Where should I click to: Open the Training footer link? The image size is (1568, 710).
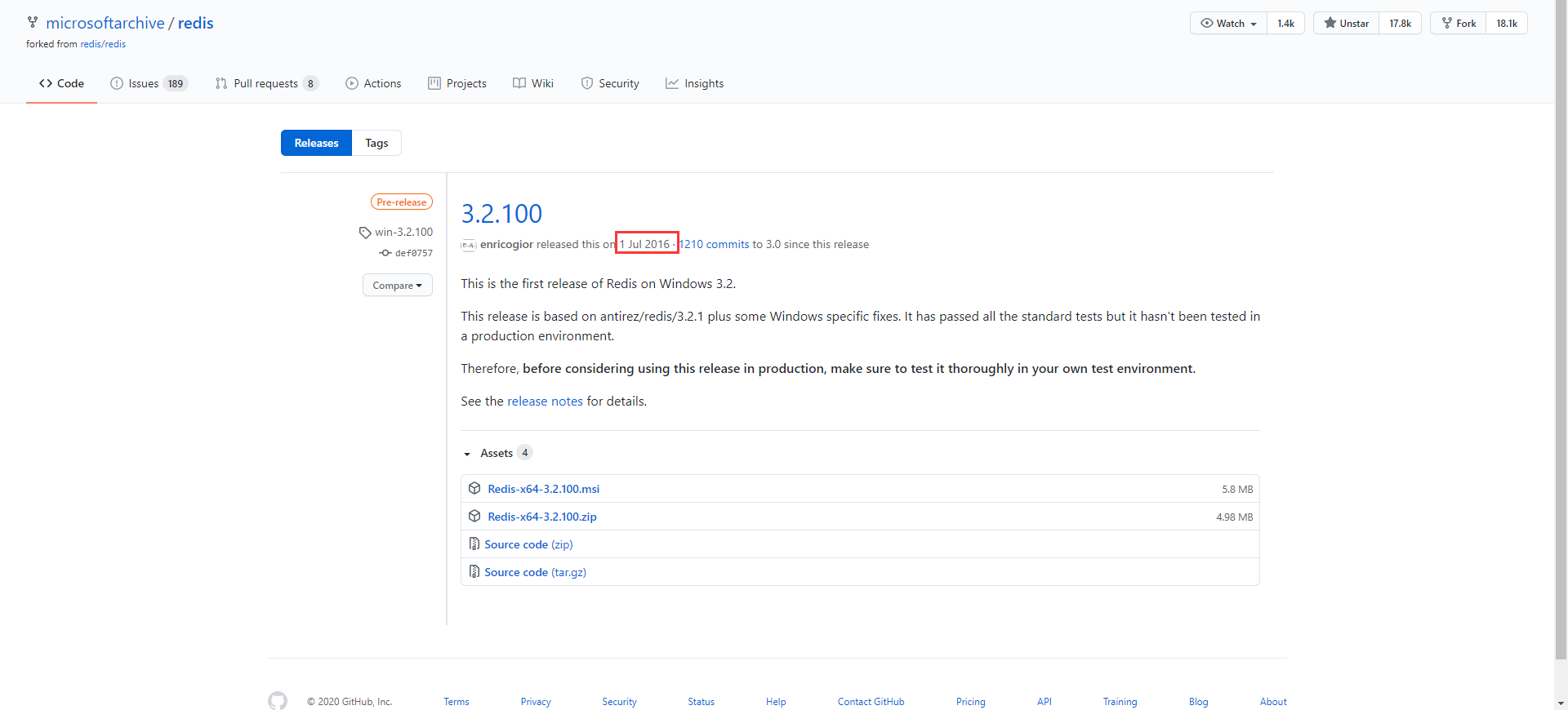pos(1120,702)
